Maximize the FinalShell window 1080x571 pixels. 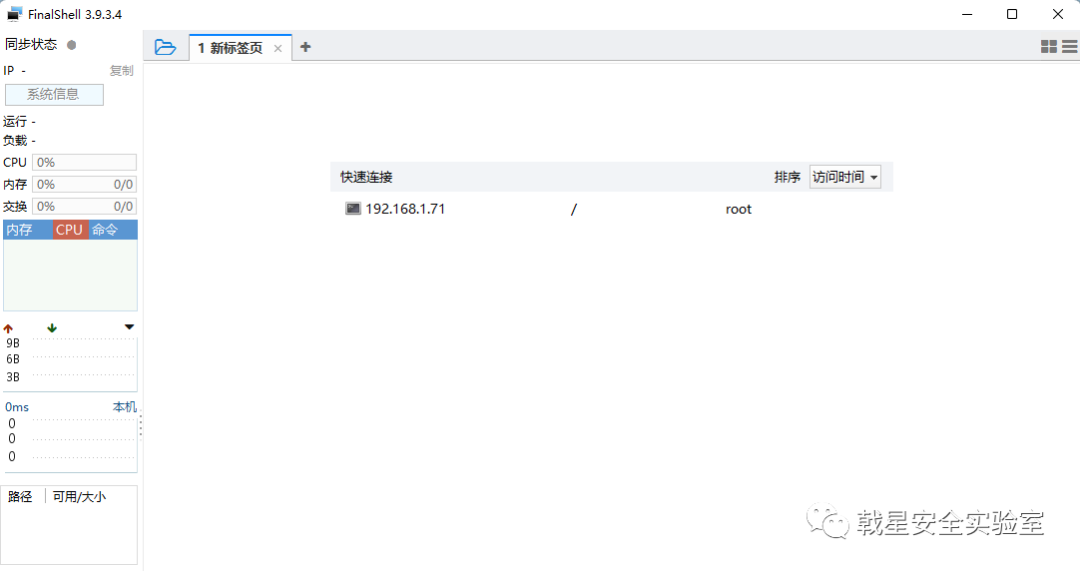1012,14
